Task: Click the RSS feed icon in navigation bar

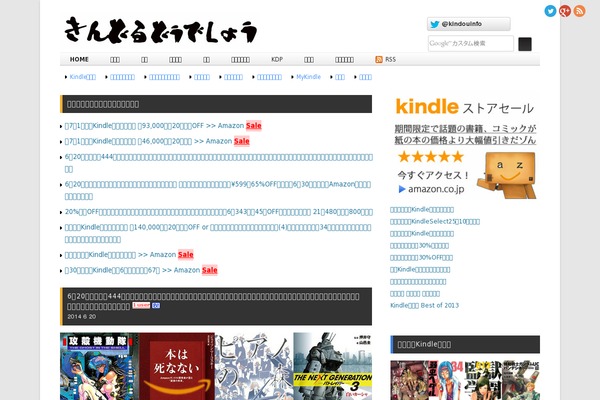Action: click(x=379, y=59)
